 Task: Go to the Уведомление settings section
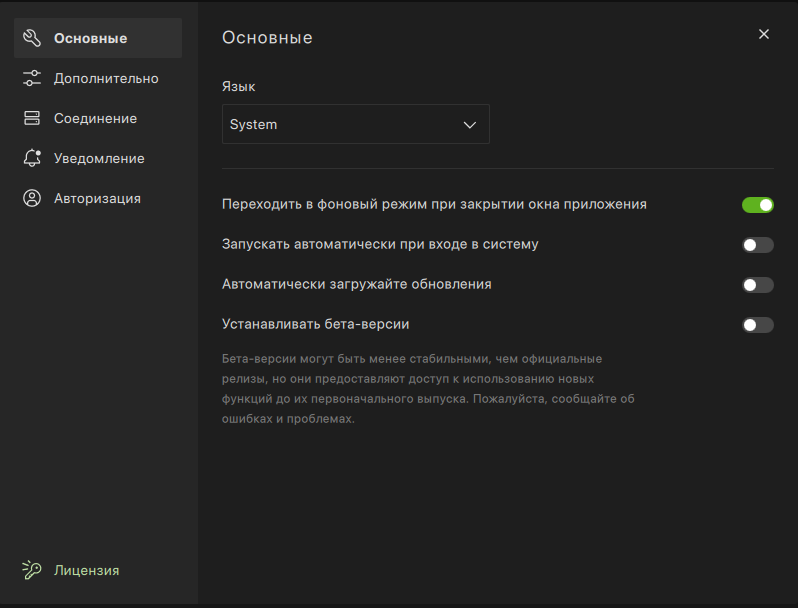pos(99,158)
